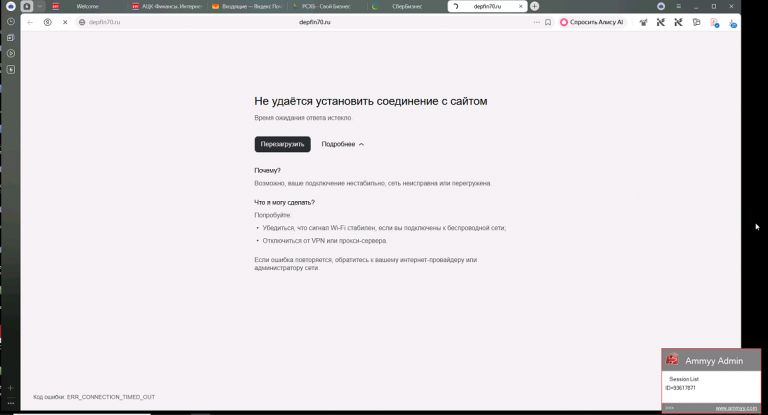The height and width of the screenshot is (415, 768).
Task: Open the first extension icon after Alice button
Action: coord(643,22)
